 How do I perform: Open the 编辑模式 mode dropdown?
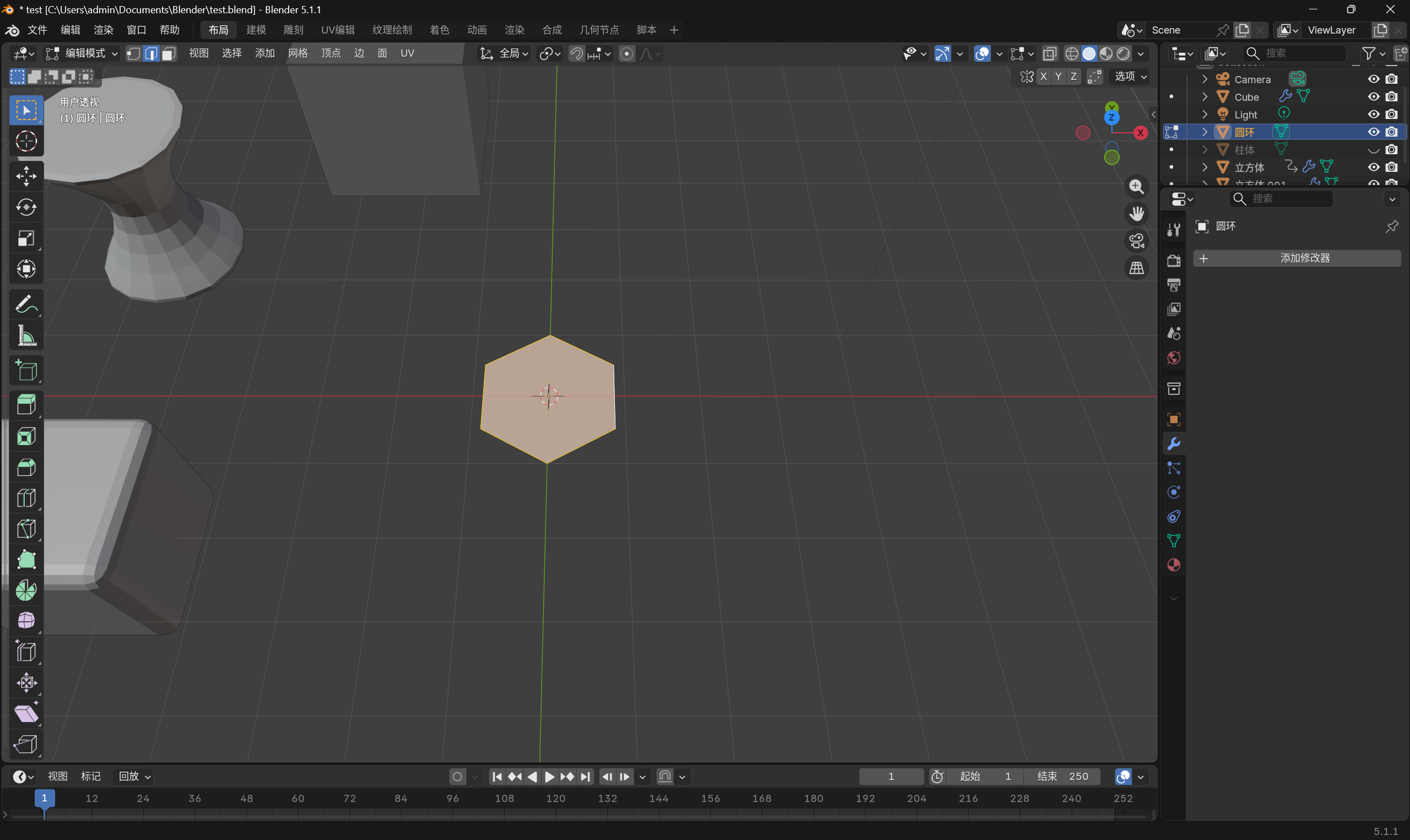click(x=82, y=53)
